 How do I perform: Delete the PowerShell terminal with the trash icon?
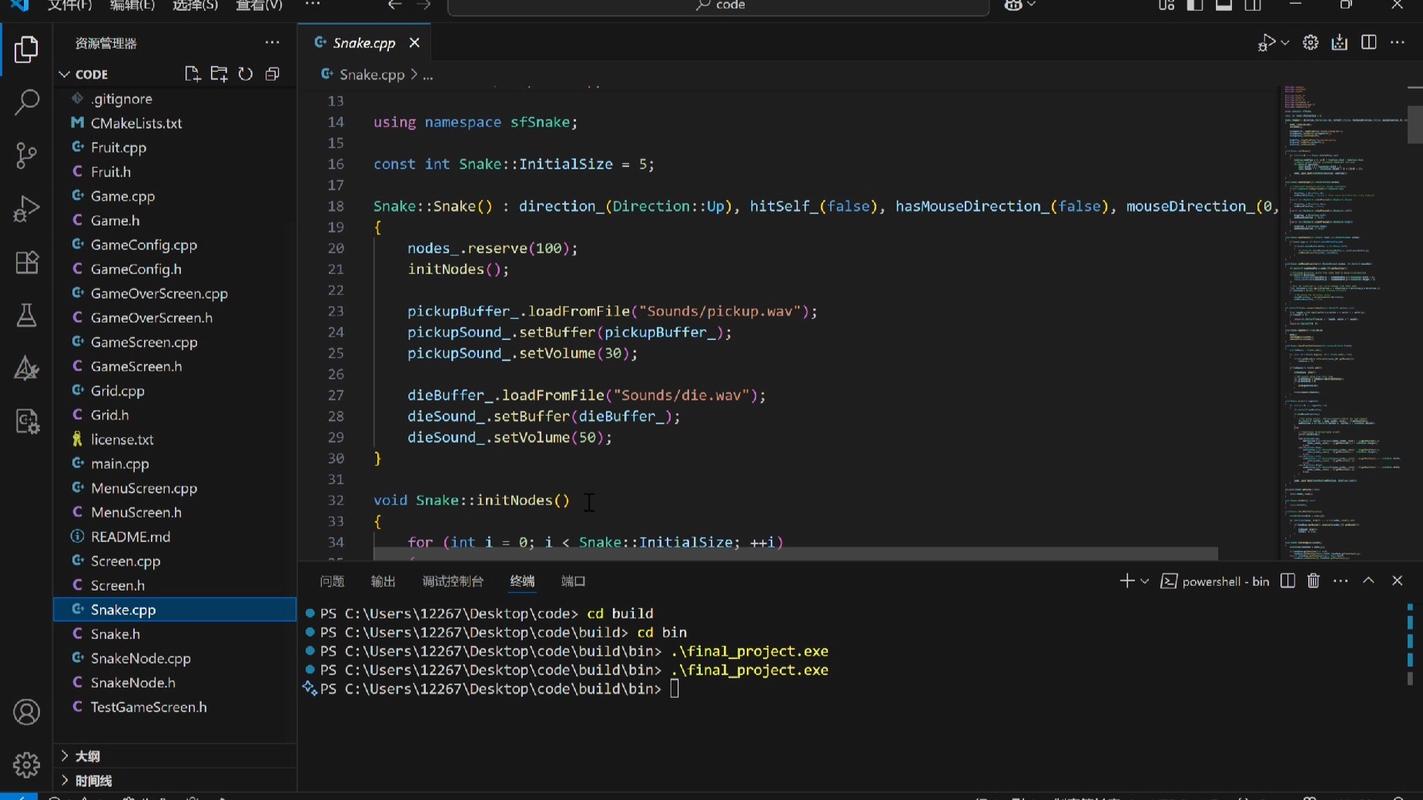pos(1314,581)
